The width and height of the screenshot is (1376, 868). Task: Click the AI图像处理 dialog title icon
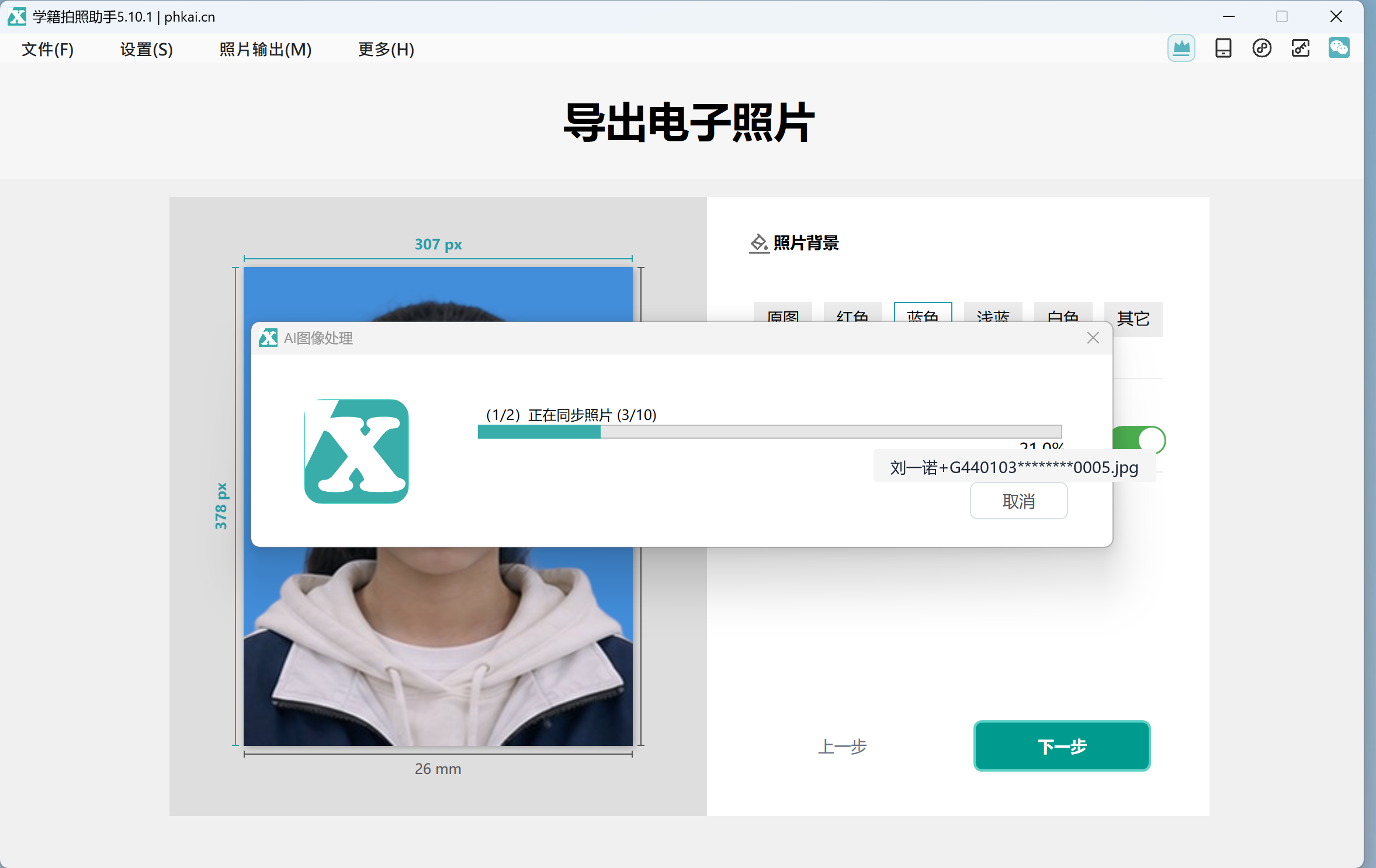click(268, 338)
